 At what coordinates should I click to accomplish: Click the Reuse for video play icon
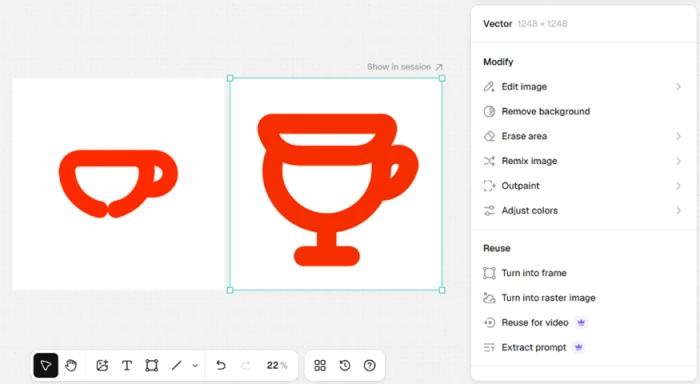[489, 322]
